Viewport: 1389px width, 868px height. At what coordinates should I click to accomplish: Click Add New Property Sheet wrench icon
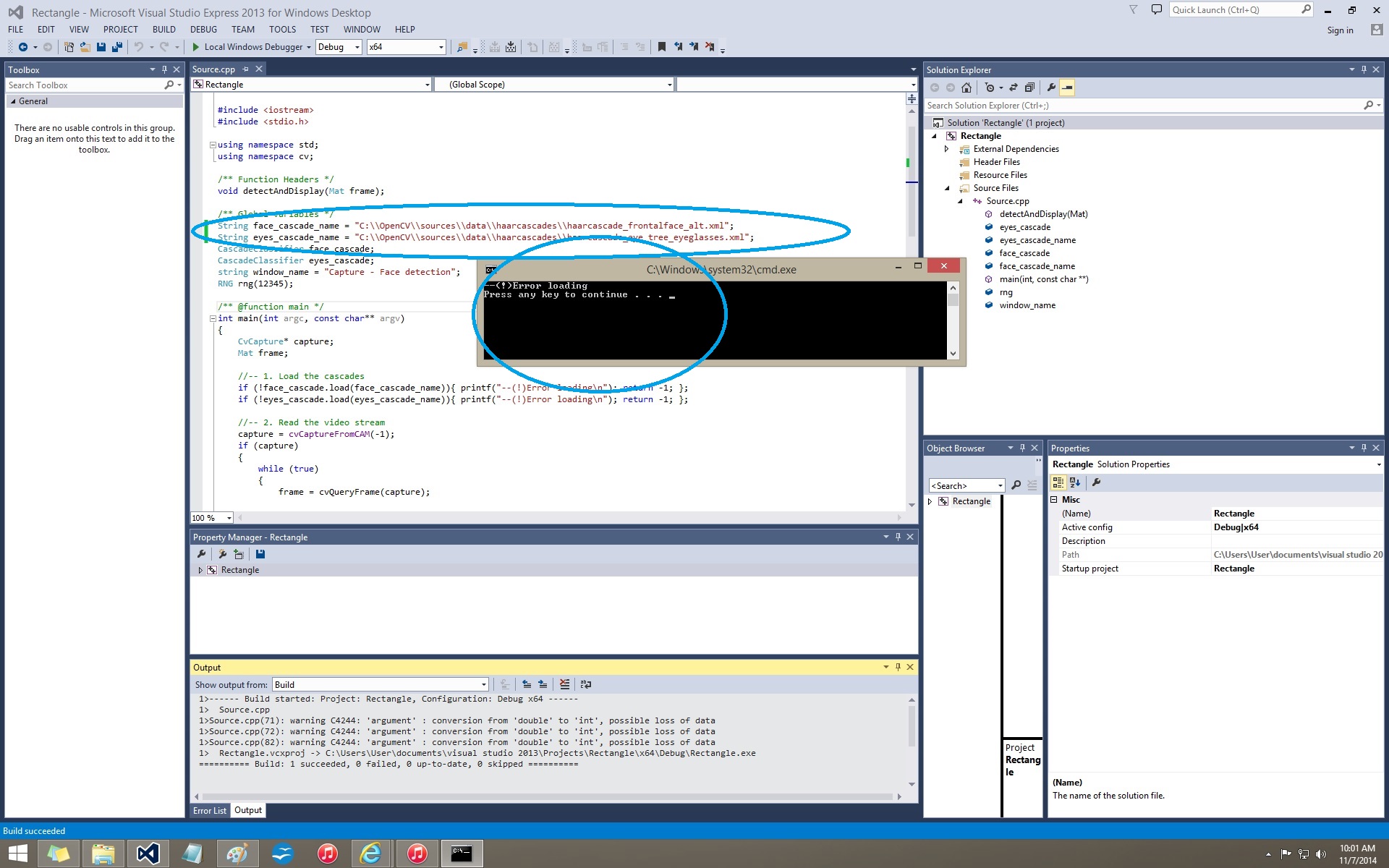(223, 554)
